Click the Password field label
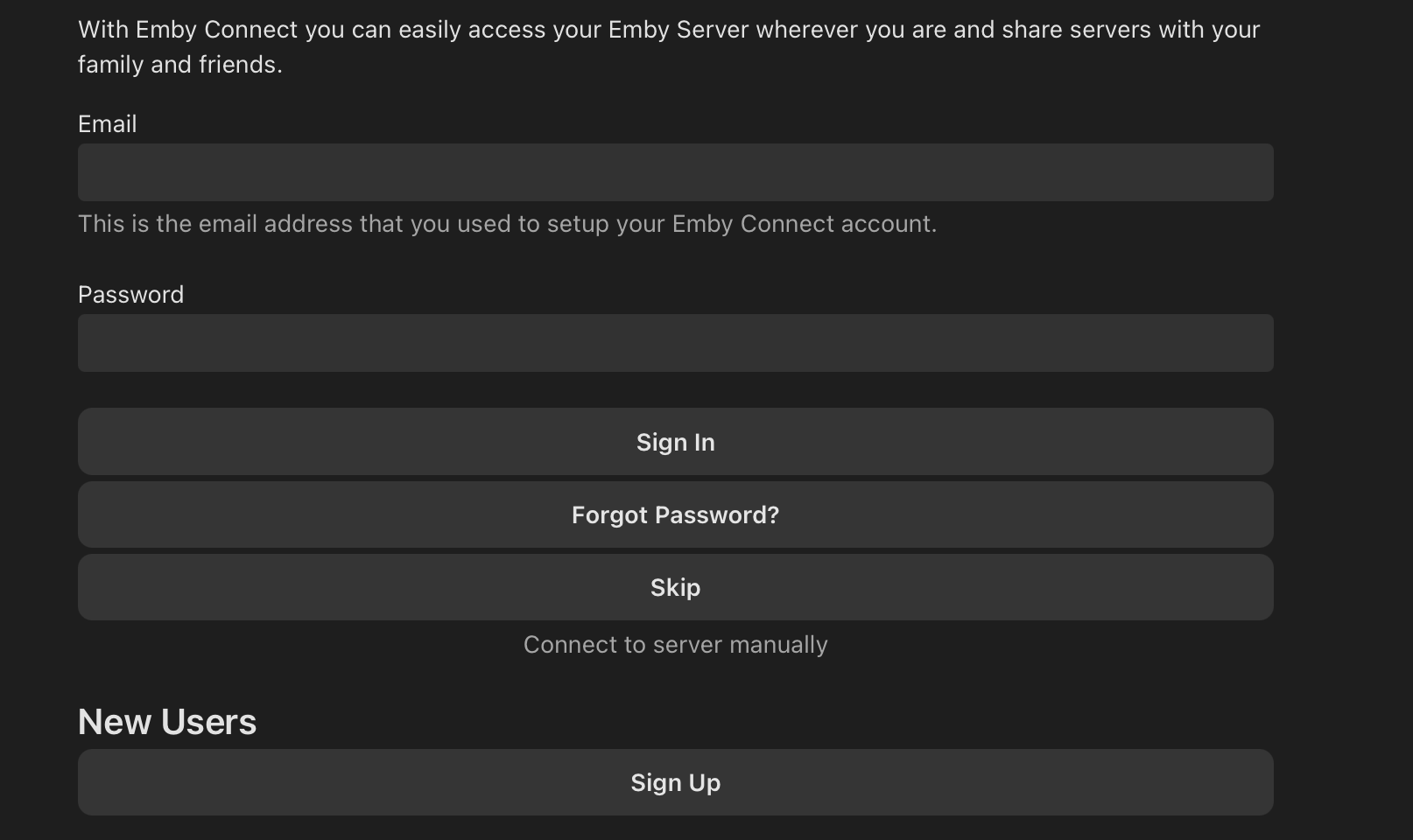The height and width of the screenshot is (840, 1413). [130, 295]
